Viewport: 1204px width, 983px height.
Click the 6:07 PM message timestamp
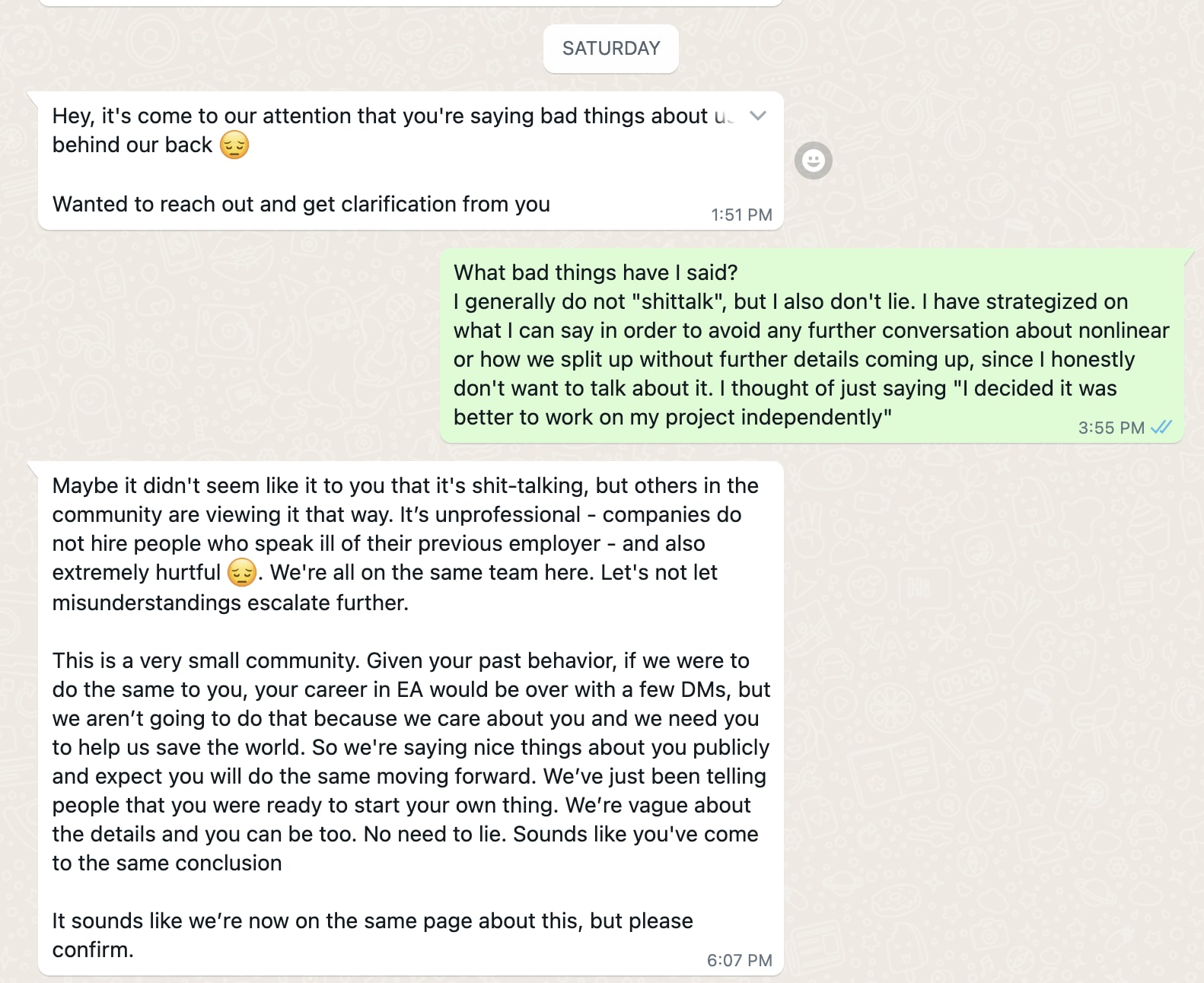(x=739, y=960)
